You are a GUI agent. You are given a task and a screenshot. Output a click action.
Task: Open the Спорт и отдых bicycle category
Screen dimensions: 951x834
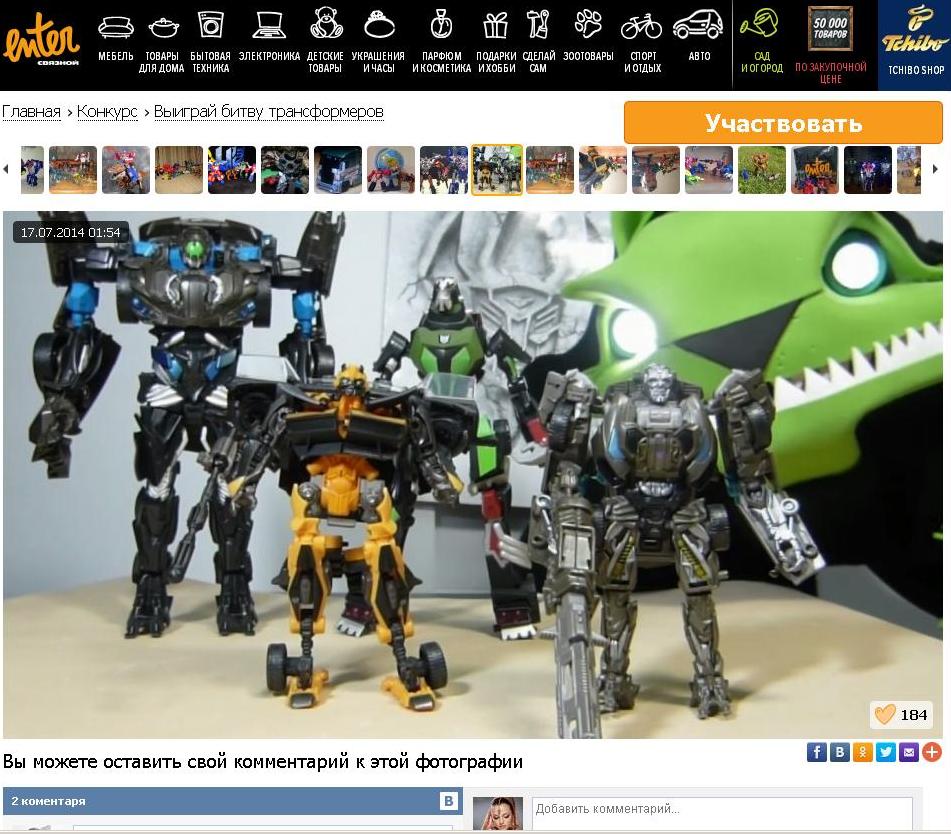click(x=642, y=42)
